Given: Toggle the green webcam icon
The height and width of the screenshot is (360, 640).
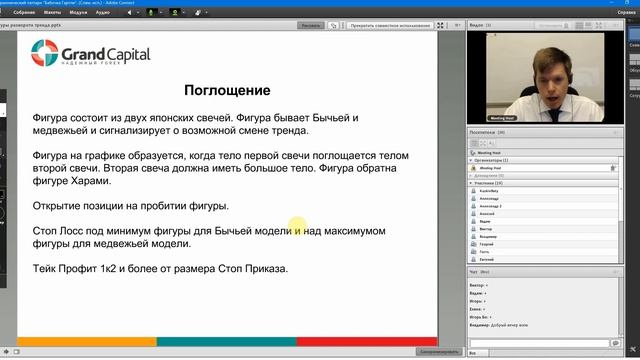Looking at the screenshot, I should click(x=175, y=13).
